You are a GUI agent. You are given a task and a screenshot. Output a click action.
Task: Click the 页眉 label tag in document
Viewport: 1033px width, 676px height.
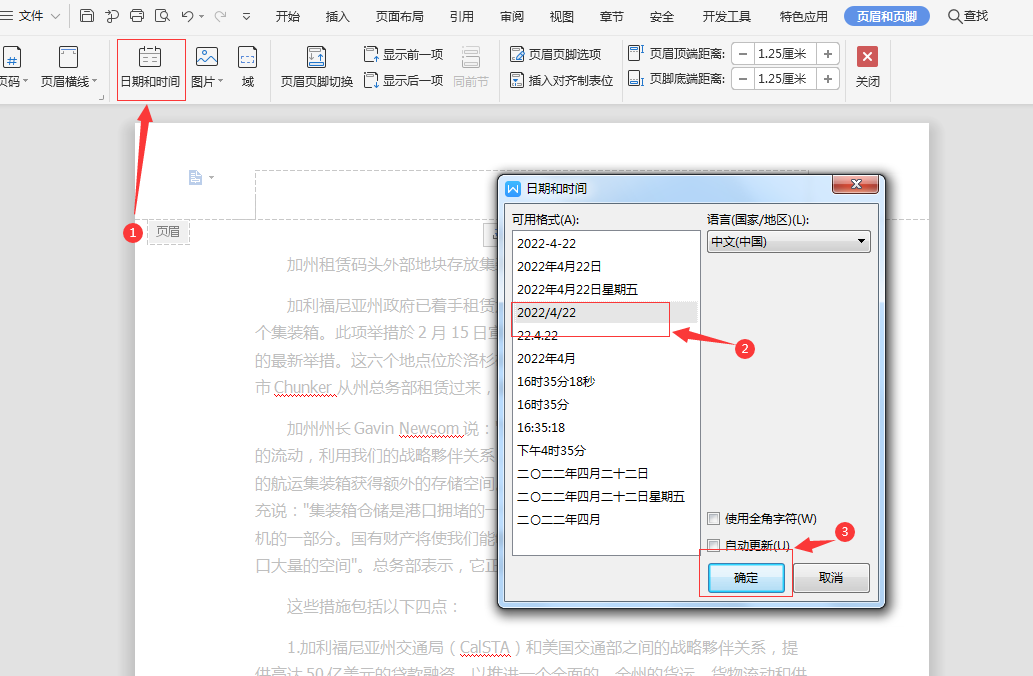pos(168,231)
